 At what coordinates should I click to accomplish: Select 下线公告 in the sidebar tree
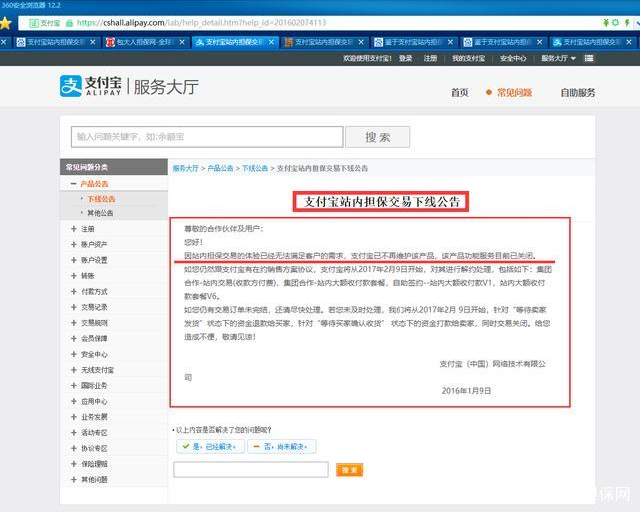(101, 199)
